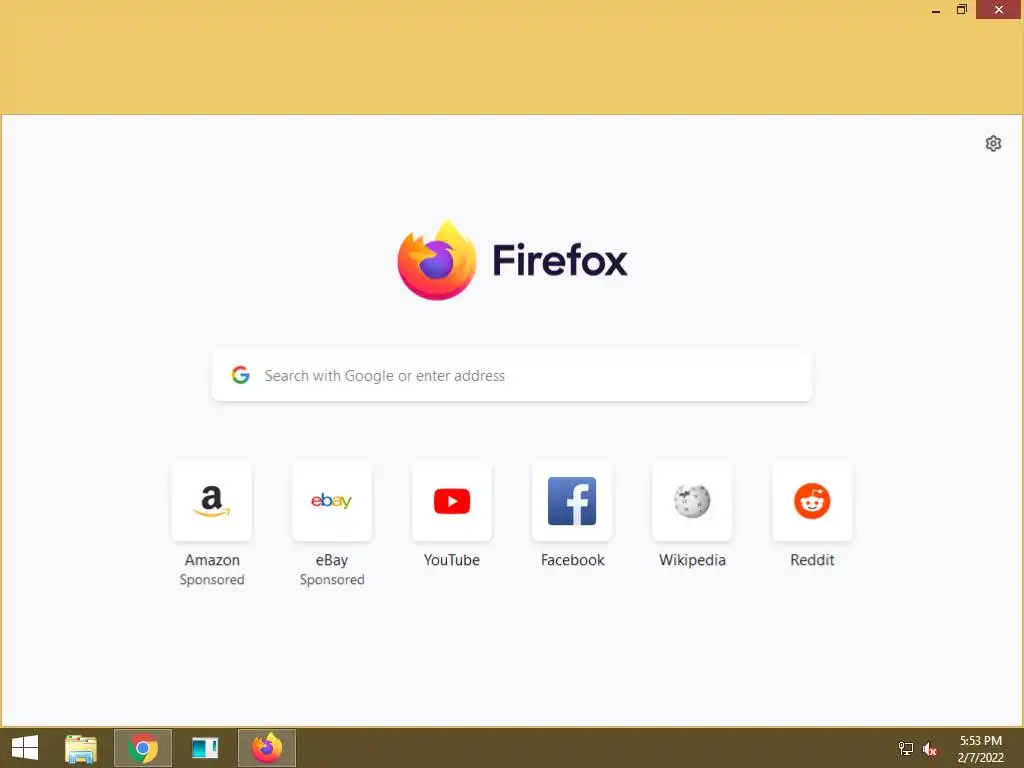This screenshot has width=1024, height=768.
Task: Click the Firefox taskbar button
Action: pos(267,748)
